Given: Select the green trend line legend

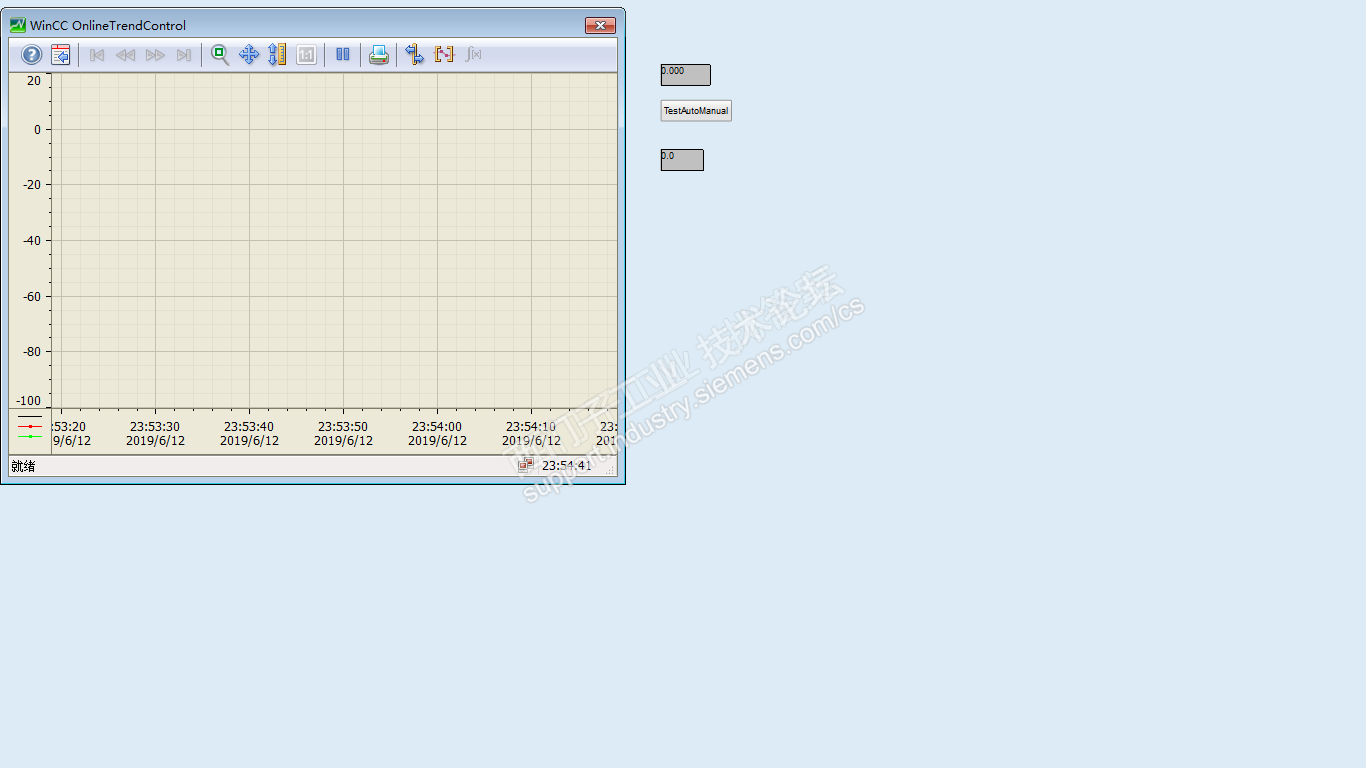Looking at the screenshot, I should tap(30, 436).
